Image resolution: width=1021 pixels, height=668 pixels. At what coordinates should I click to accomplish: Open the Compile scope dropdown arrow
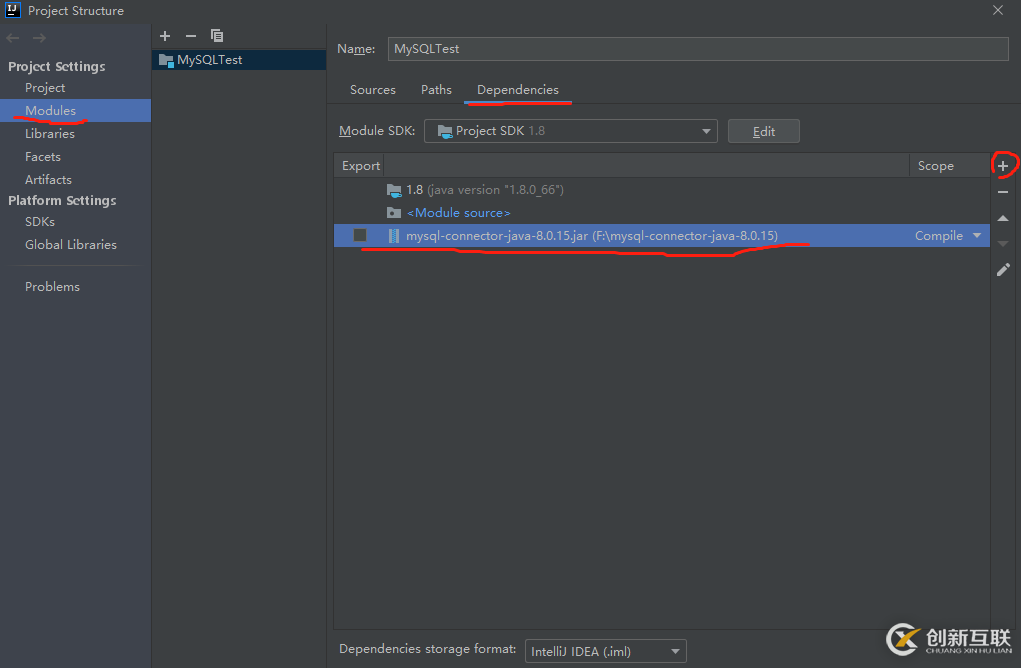coord(977,236)
